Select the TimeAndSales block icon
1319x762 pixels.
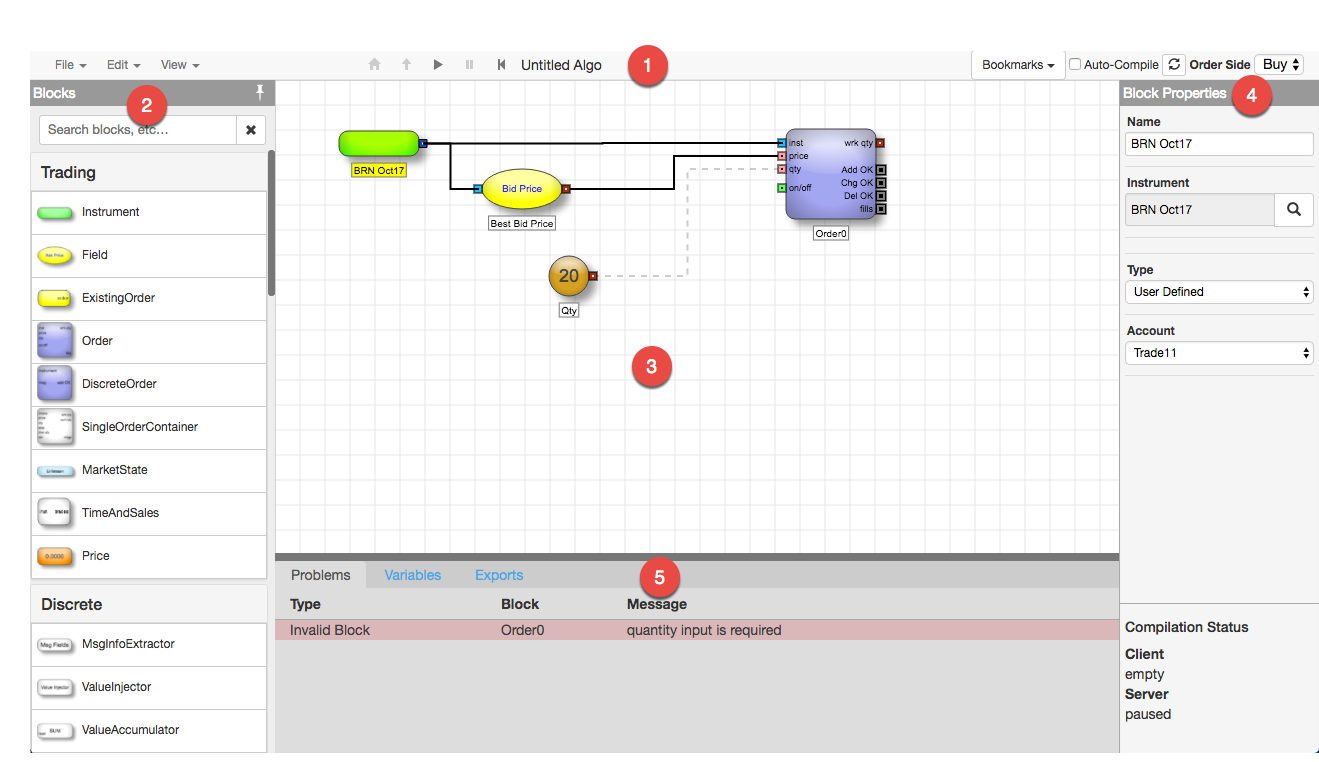tap(55, 513)
